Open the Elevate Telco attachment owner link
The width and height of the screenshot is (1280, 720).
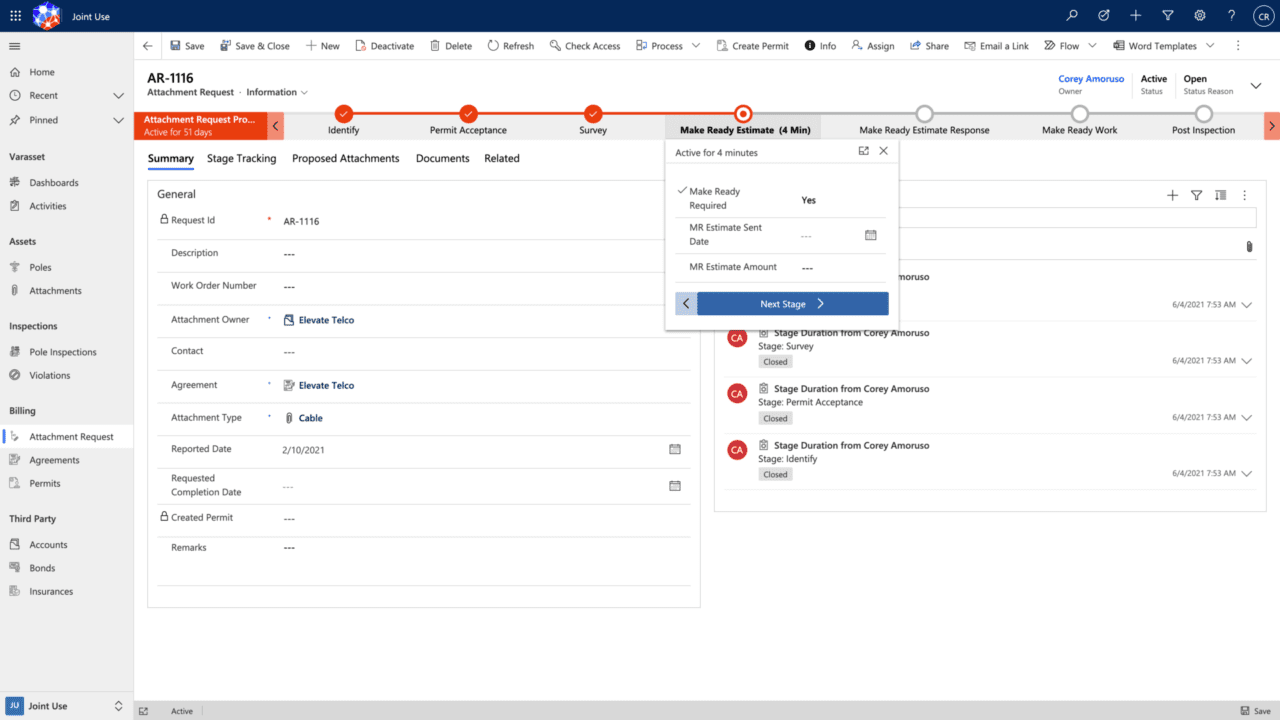(x=326, y=320)
